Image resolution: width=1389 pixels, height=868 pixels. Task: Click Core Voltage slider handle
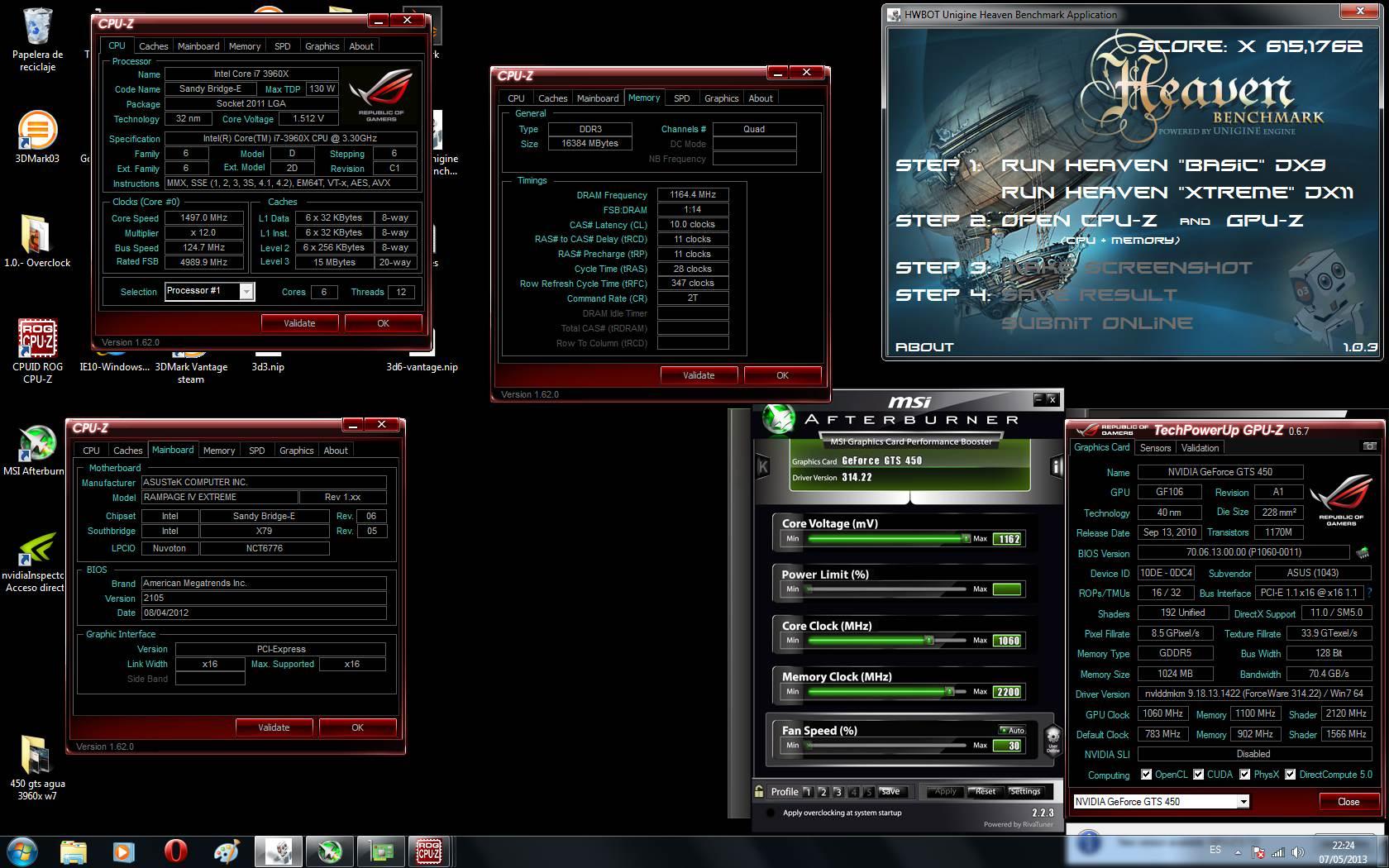pyautogui.click(x=966, y=538)
